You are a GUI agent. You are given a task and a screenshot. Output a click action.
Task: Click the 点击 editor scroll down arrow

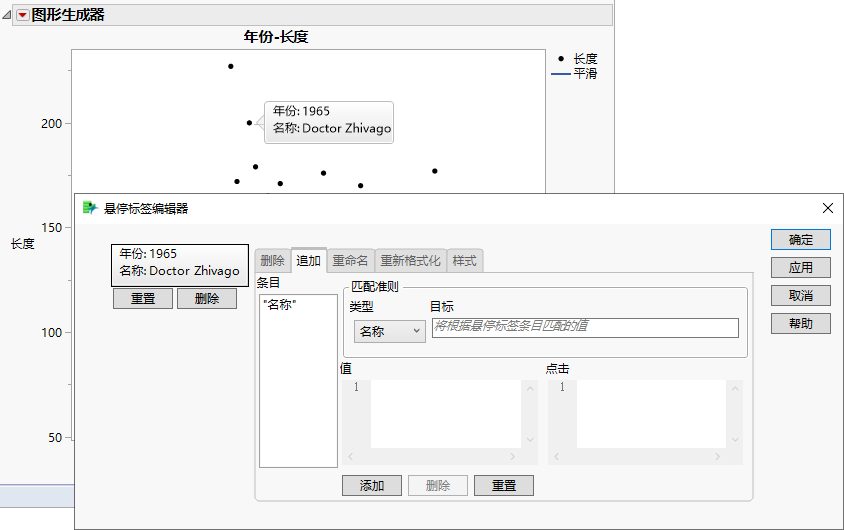click(735, 440)
